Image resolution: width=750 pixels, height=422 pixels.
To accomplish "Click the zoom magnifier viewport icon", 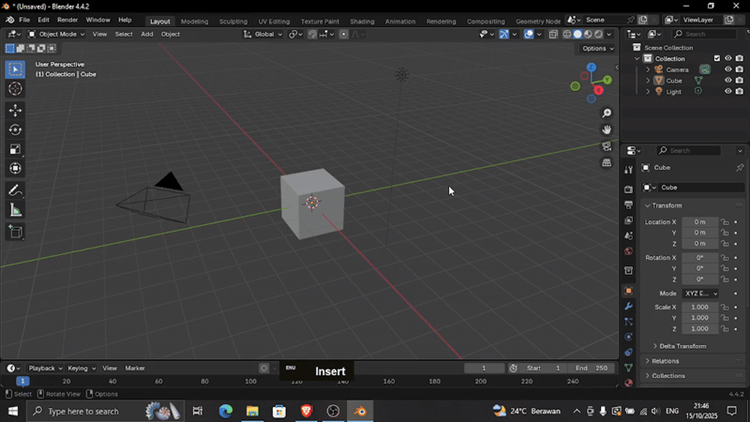I will click(x=607, y=114).
